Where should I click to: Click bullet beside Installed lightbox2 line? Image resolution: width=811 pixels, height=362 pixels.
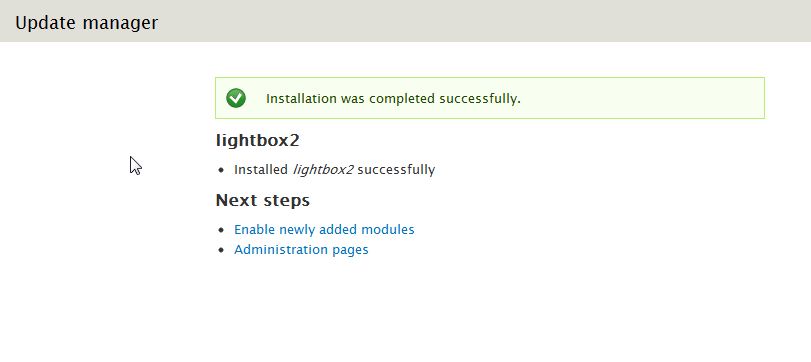[222, 170]
